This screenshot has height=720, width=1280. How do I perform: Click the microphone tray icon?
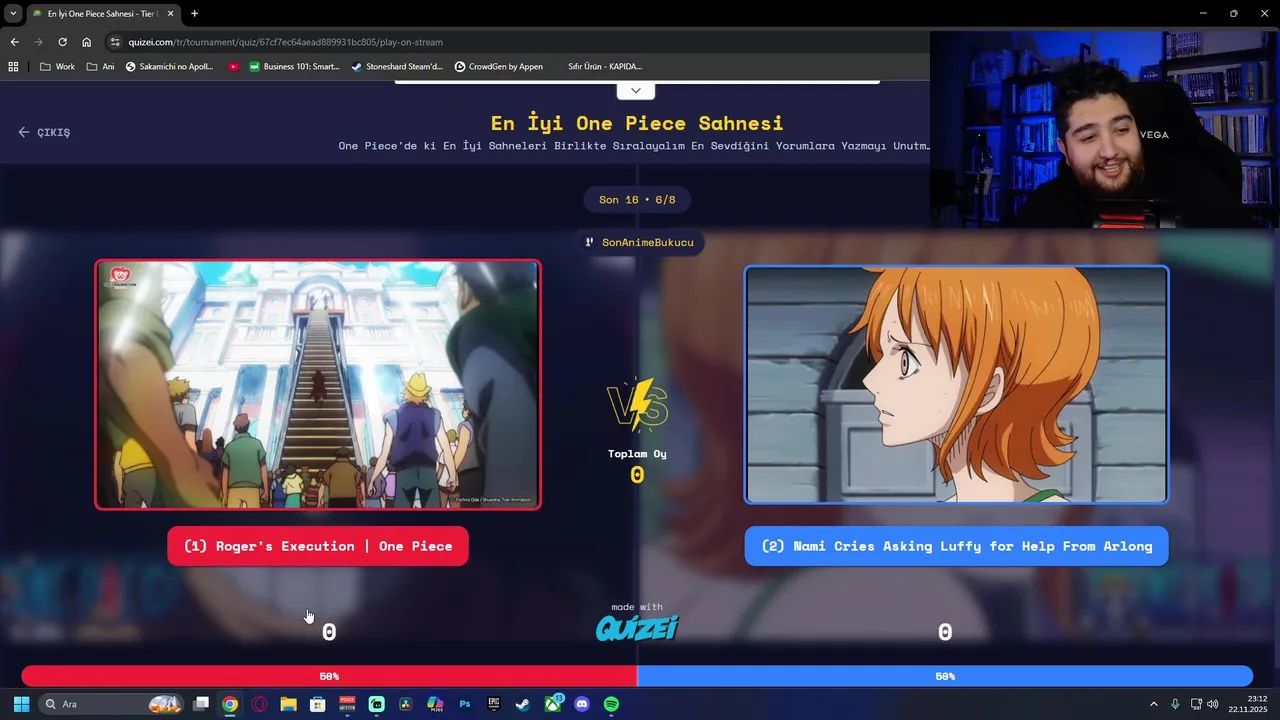tap(1175, 704)
